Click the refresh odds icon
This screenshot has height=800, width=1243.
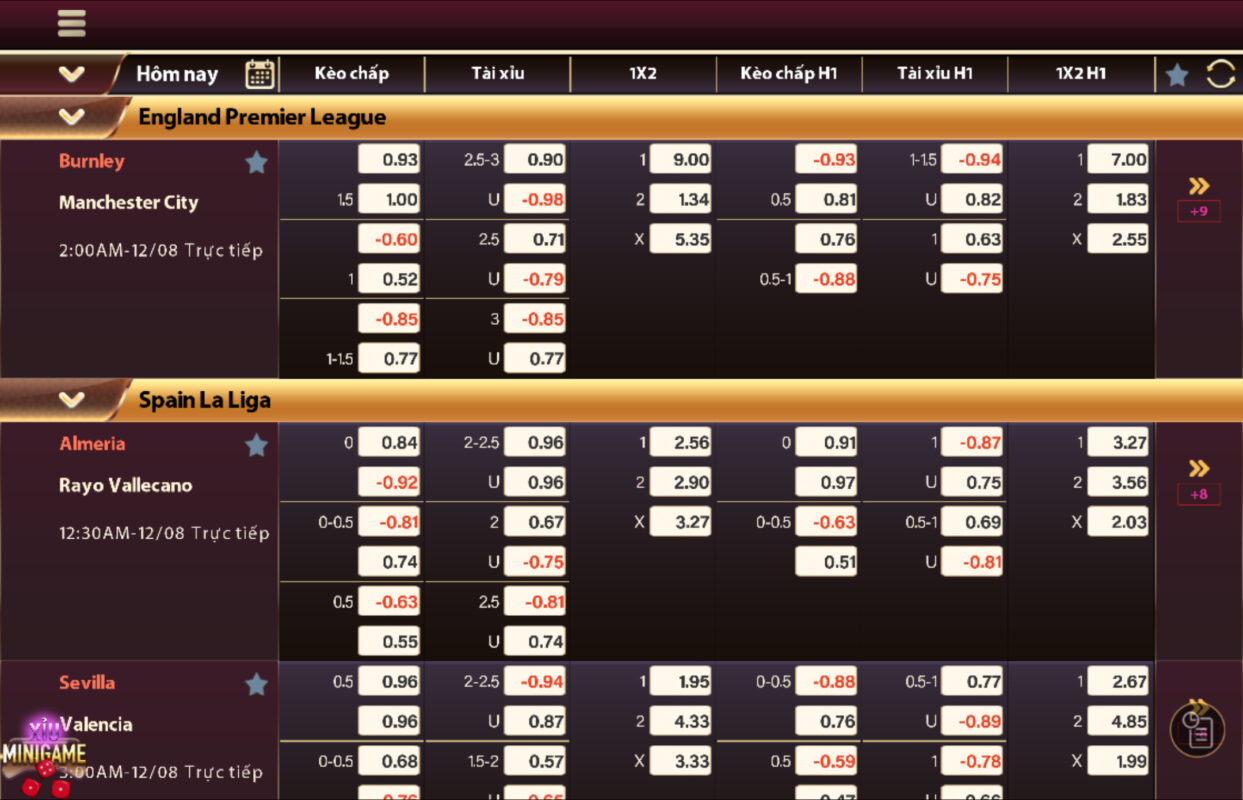tap(1221, 74)
